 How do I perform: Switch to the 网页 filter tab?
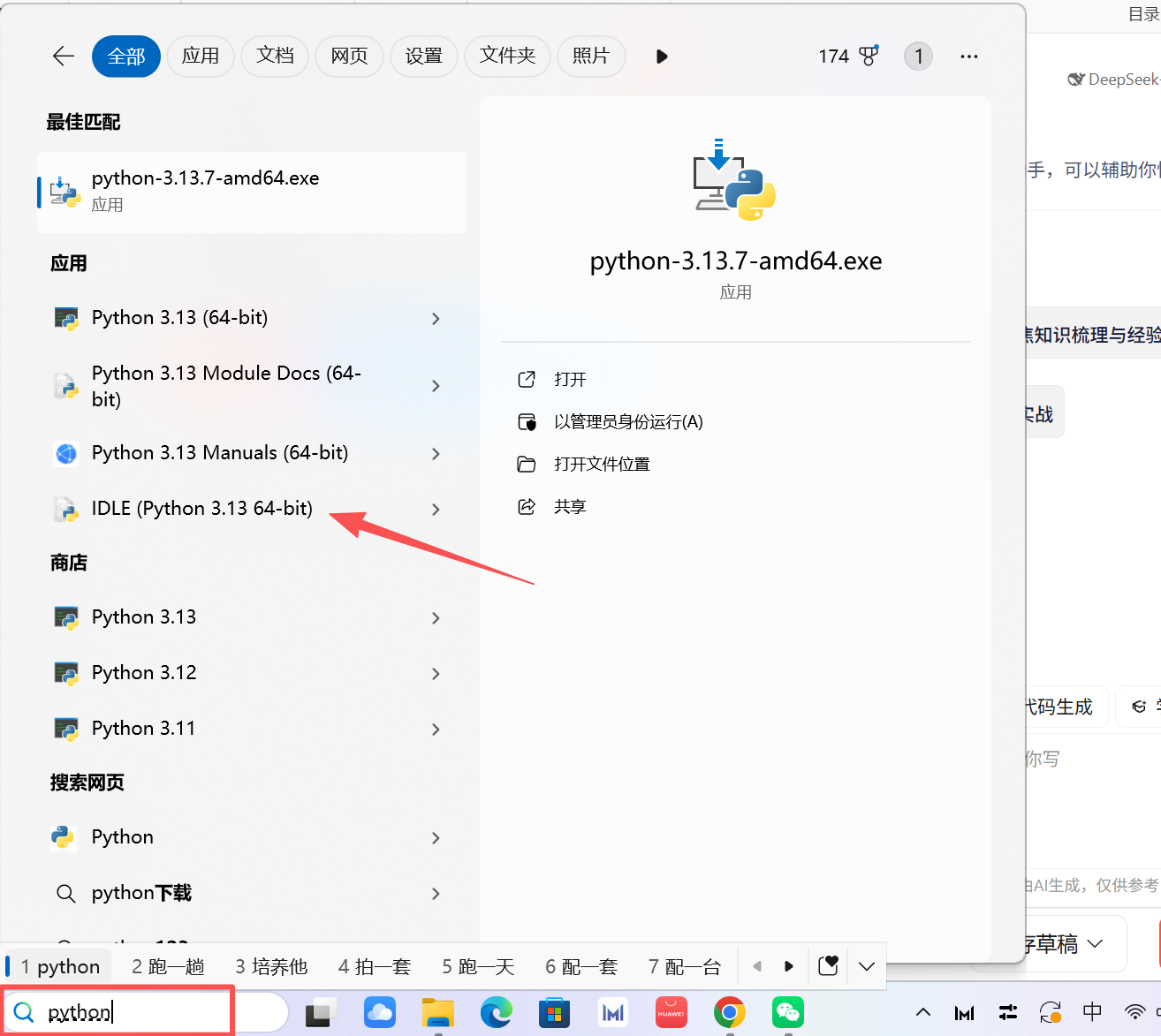tap(350, 57)
